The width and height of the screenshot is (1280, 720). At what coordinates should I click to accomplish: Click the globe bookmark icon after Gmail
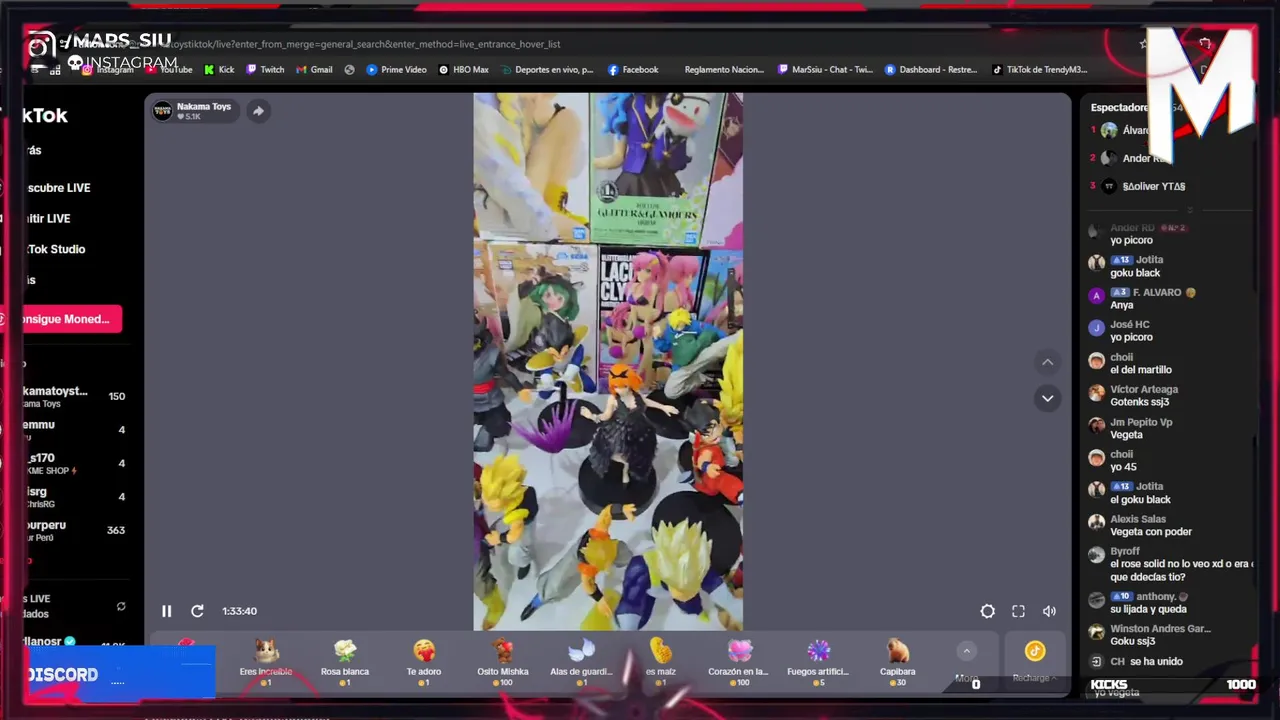(349, 70)
